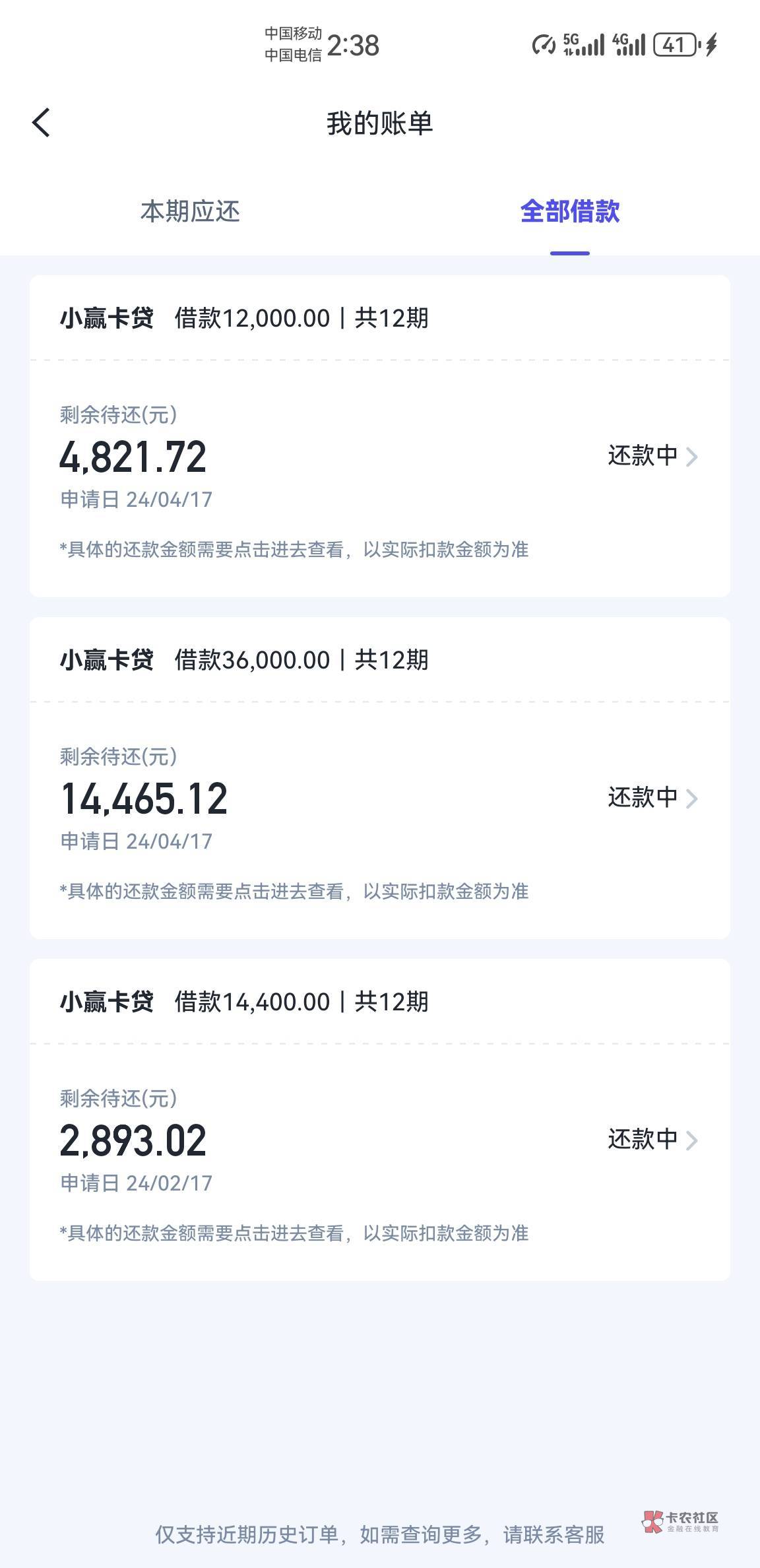
Task: Expand the 4,821.72 loan chevron
Action: (x=692, y=457)
